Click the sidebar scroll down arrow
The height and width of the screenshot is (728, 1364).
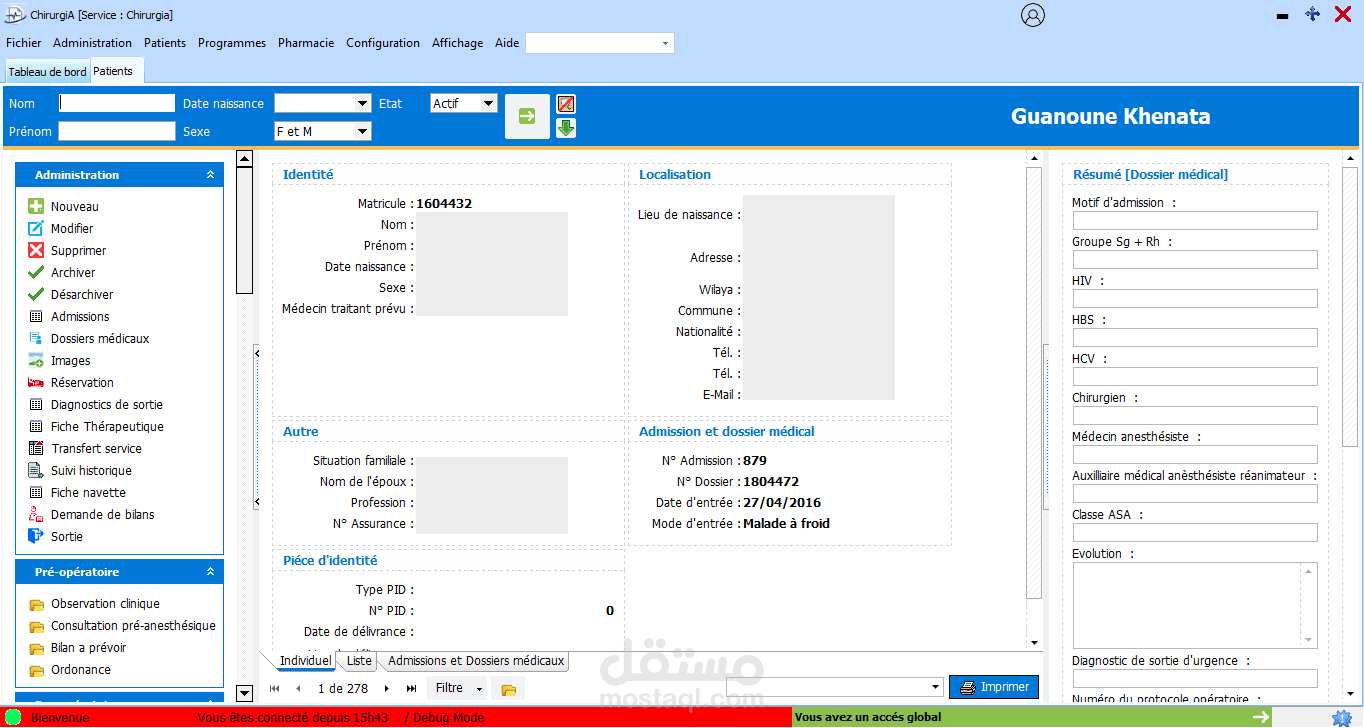[244, 693]
